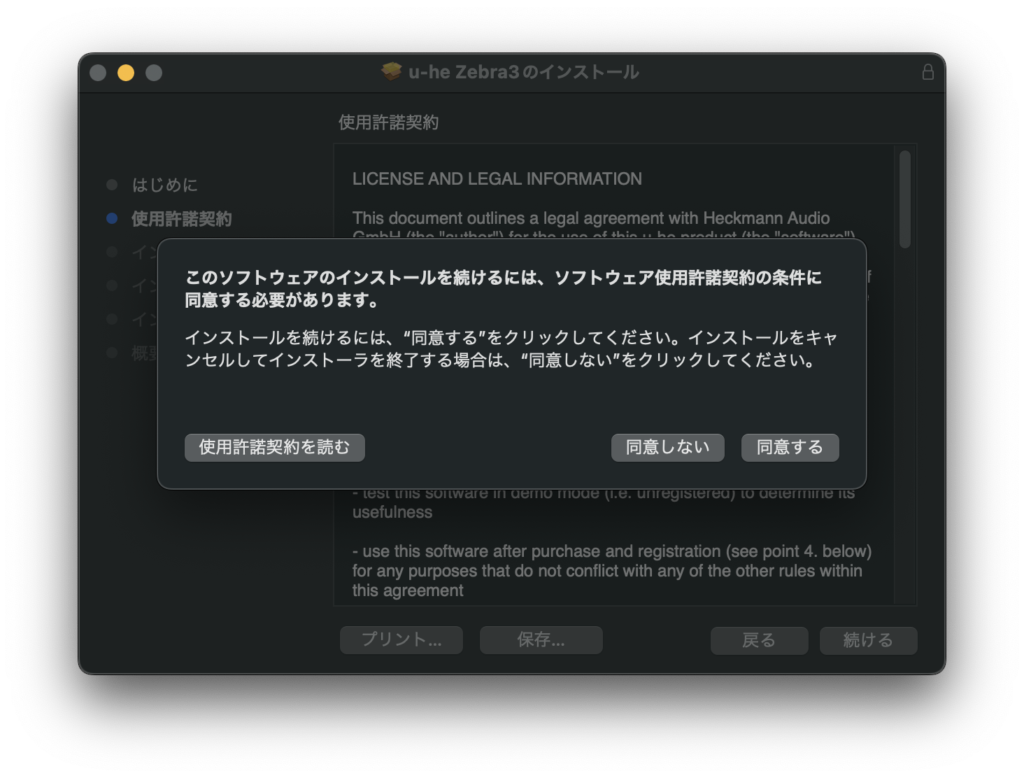Agree to the license with 同意する

(x=789, y=447)
